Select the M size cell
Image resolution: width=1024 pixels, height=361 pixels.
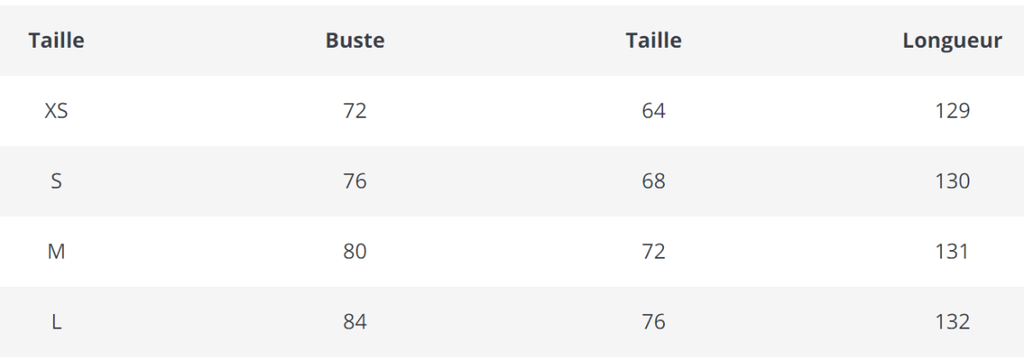(56, 251)
